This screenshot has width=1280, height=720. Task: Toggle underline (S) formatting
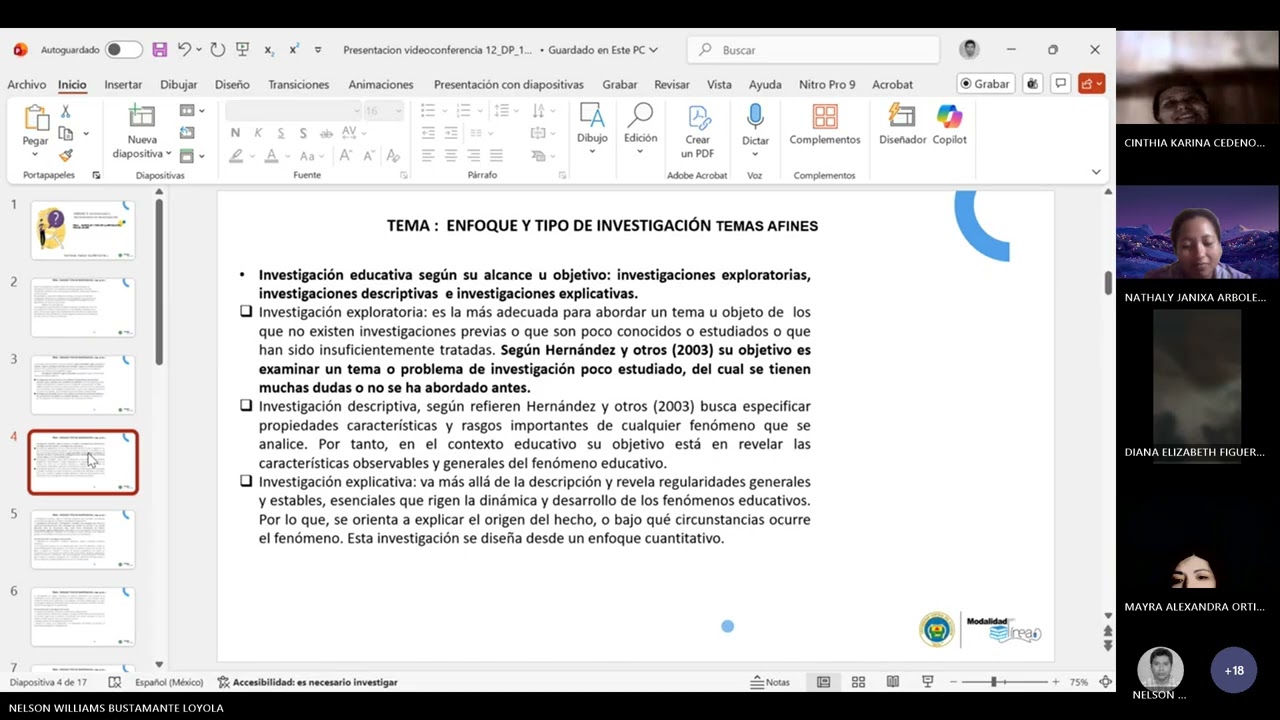pos(280,133)
